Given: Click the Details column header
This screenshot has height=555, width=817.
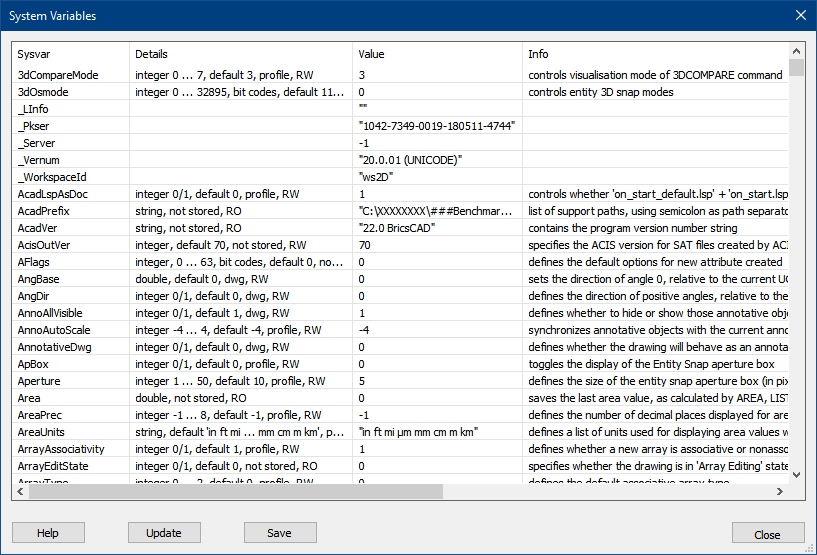Looking at the screenshot, I should (240, 54).
